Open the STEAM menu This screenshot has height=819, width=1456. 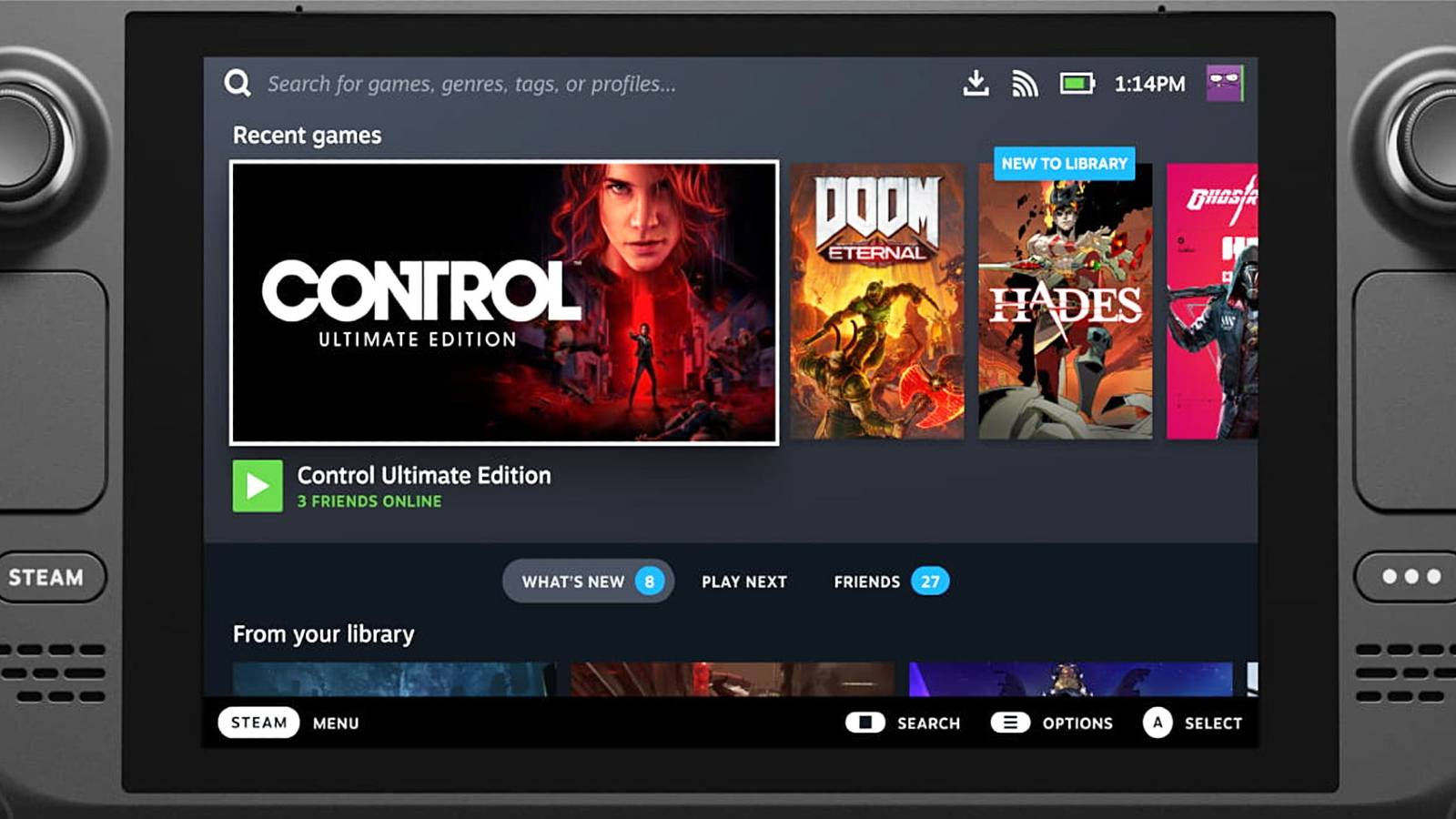click(259, 723)
